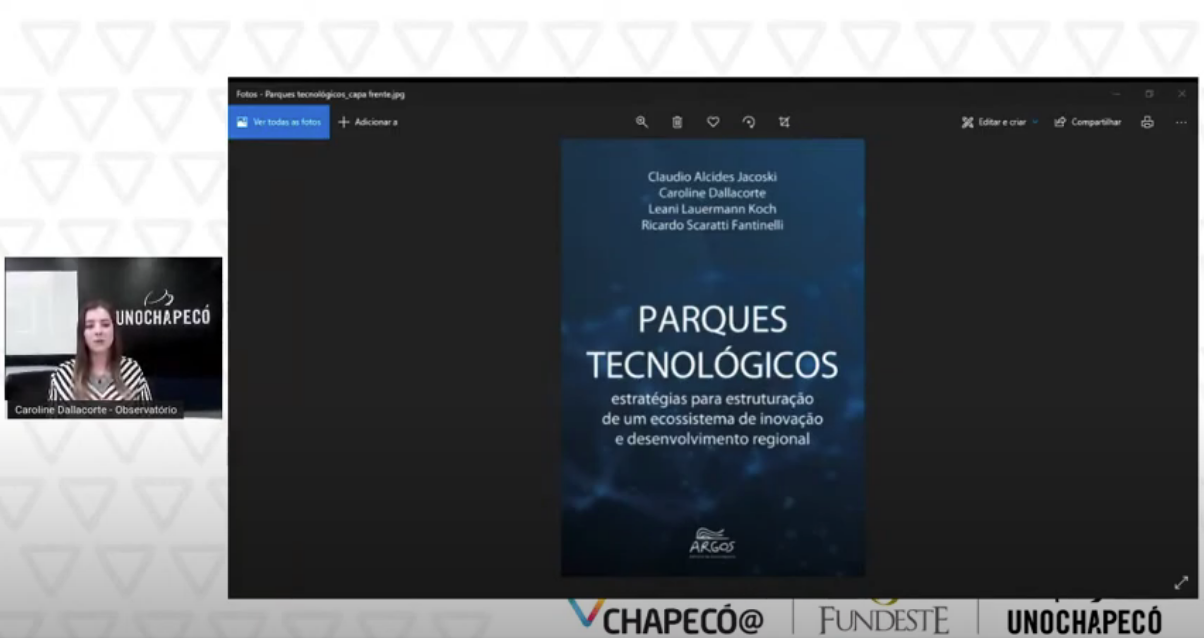The width and height of the screenshot is (1204, 638).
Task: Delete the photo with the trash icon
Action: [677, 122]
